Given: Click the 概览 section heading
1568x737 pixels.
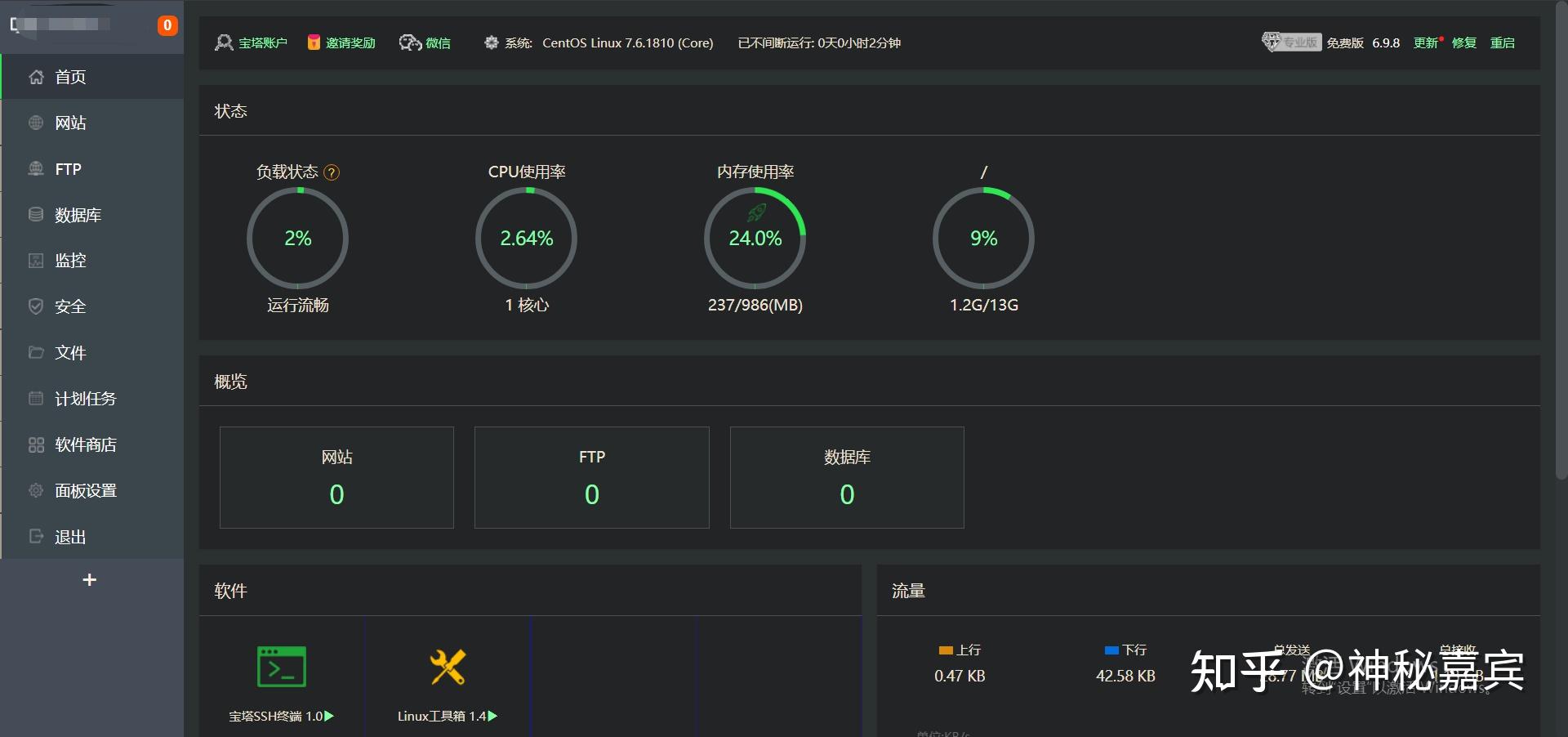Looking at the screenshot, I should pyautogui.click(x=230, y=382).
